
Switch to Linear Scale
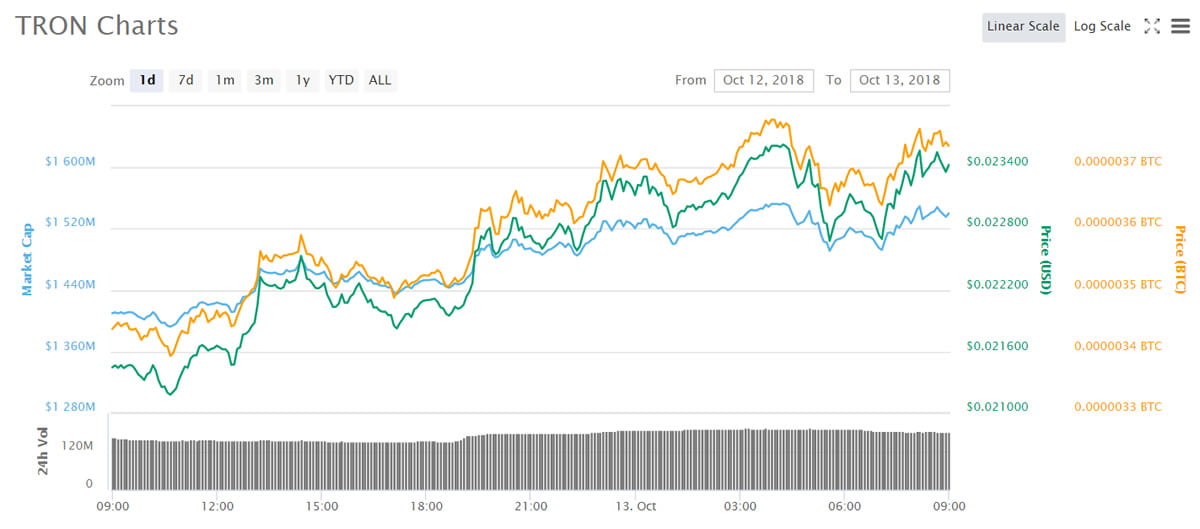(1023, 26)
